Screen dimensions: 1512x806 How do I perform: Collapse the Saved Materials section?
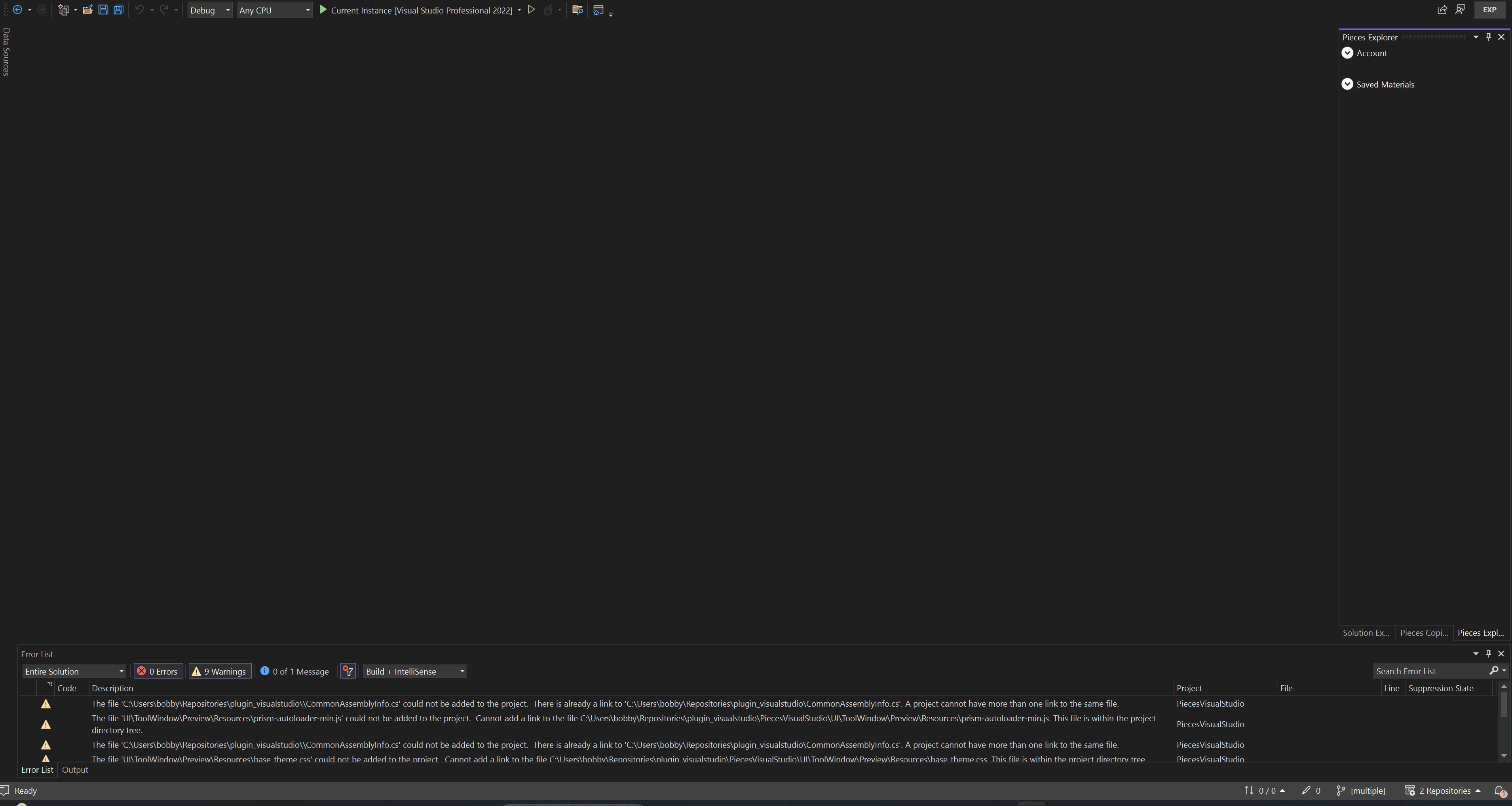click(x=1347, y=84)
